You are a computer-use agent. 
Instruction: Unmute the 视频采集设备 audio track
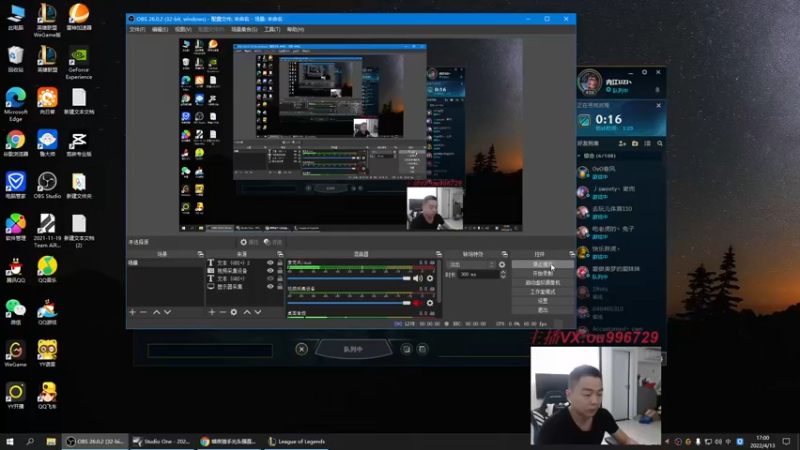[418, 303]
